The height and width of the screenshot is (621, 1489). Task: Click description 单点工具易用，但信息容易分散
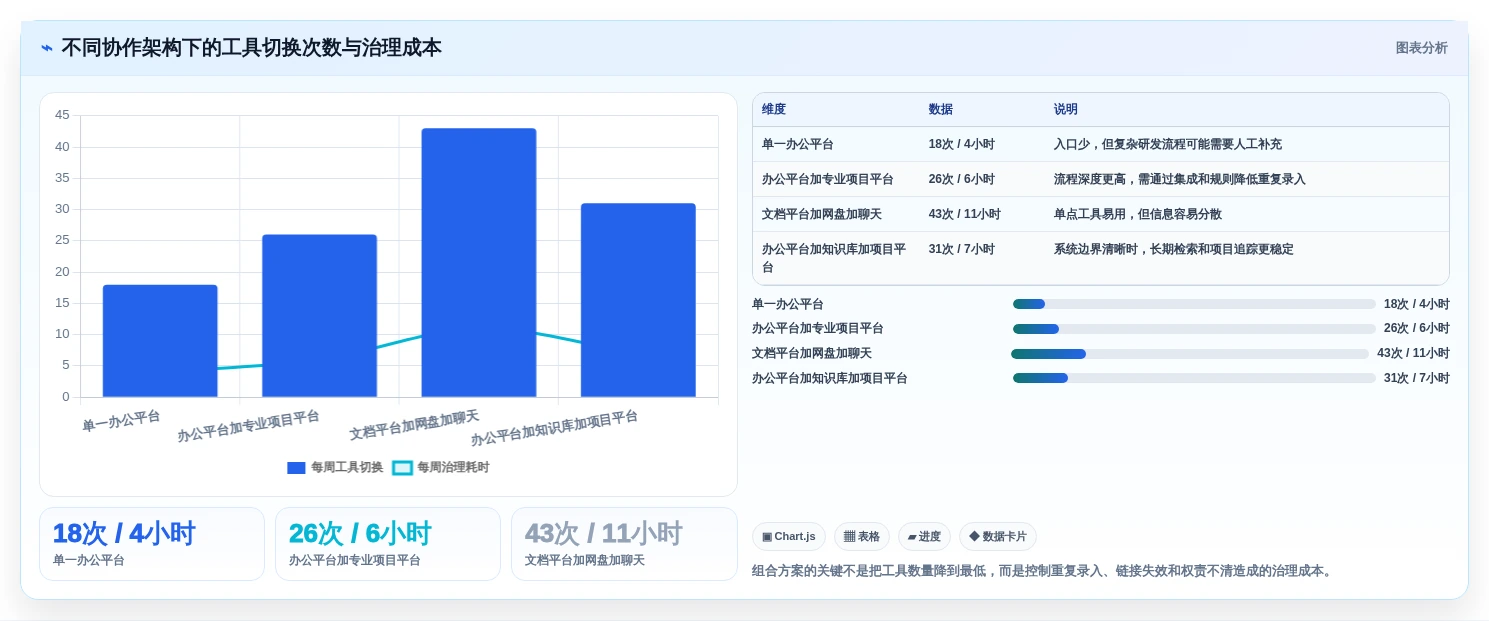[x=1138, y=214]
